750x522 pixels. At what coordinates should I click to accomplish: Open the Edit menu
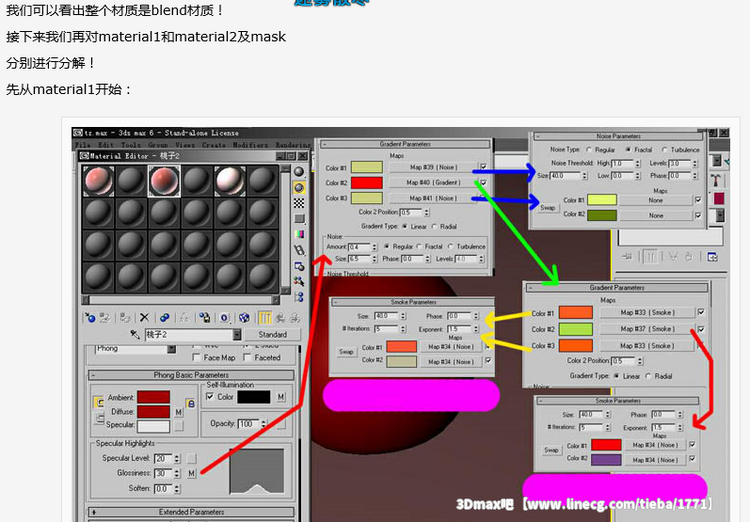[105, 144]
